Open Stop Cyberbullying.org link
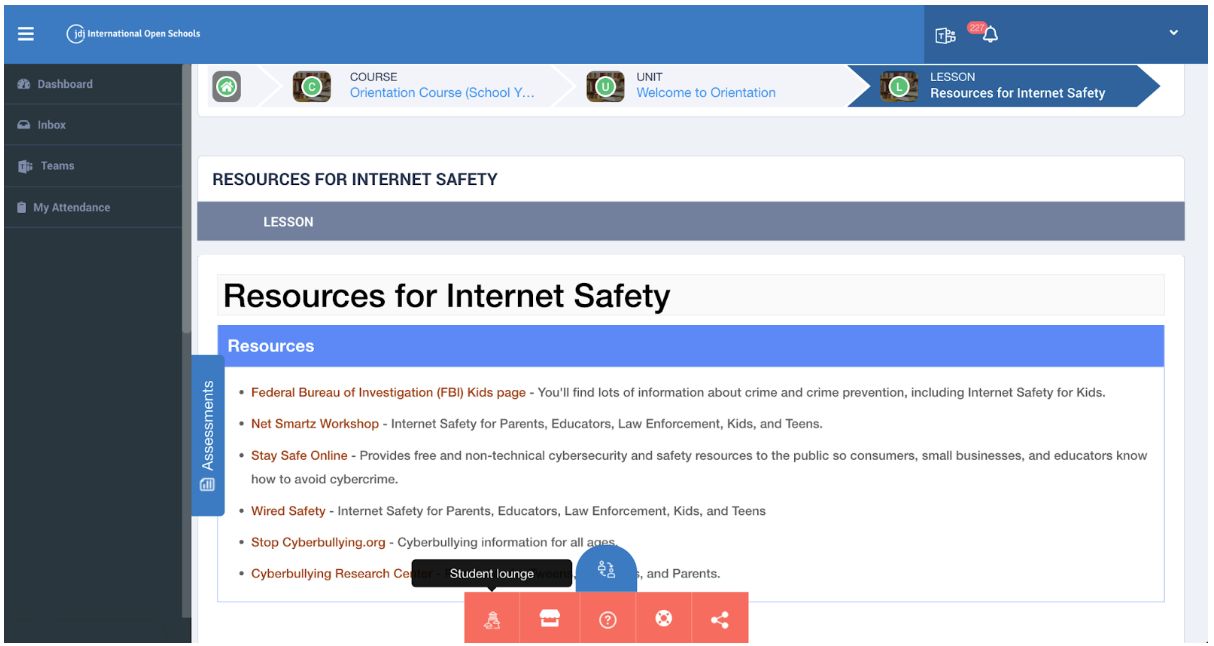The image size is (1214, 646). click(318, 542)
